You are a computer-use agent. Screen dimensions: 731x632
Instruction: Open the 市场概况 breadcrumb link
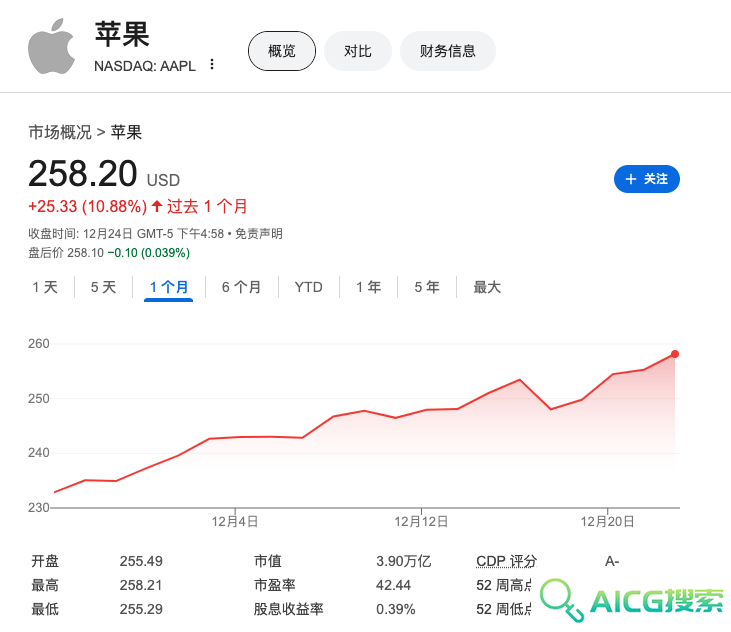(x=60, y=132)
